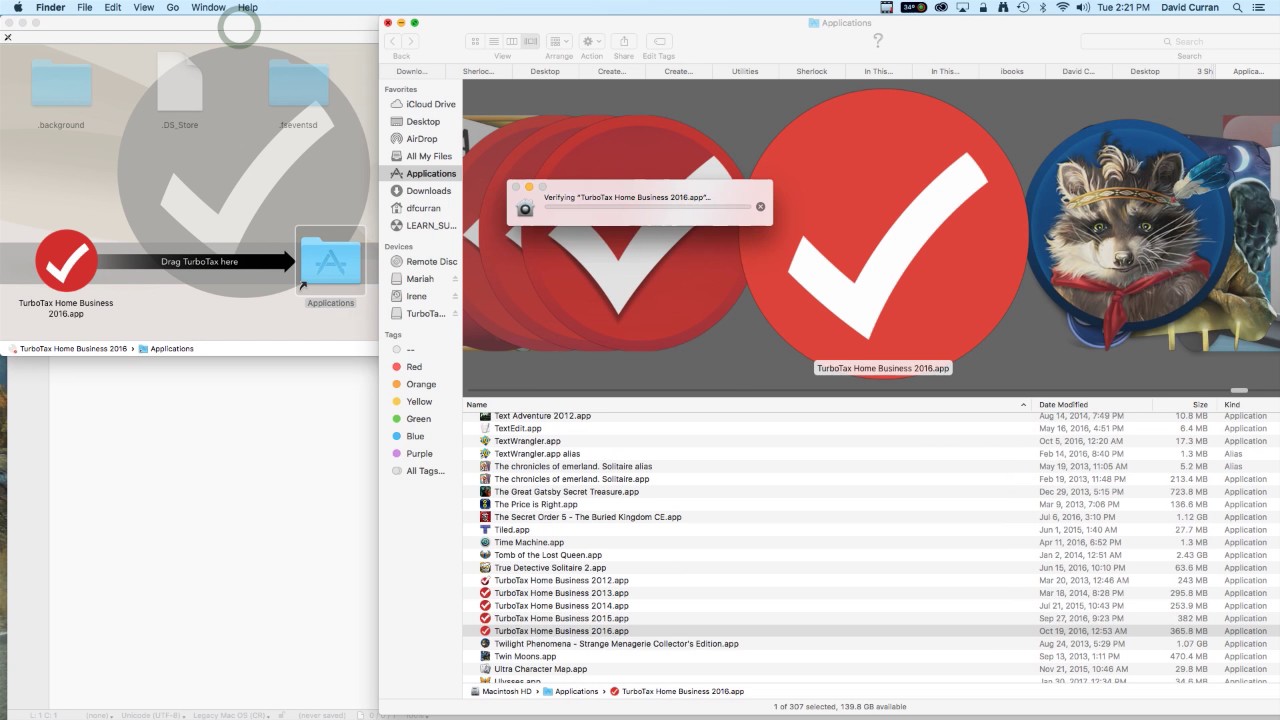Open the Finder menu
This screenshot has width=1280, height=720.
pos(50,7)
